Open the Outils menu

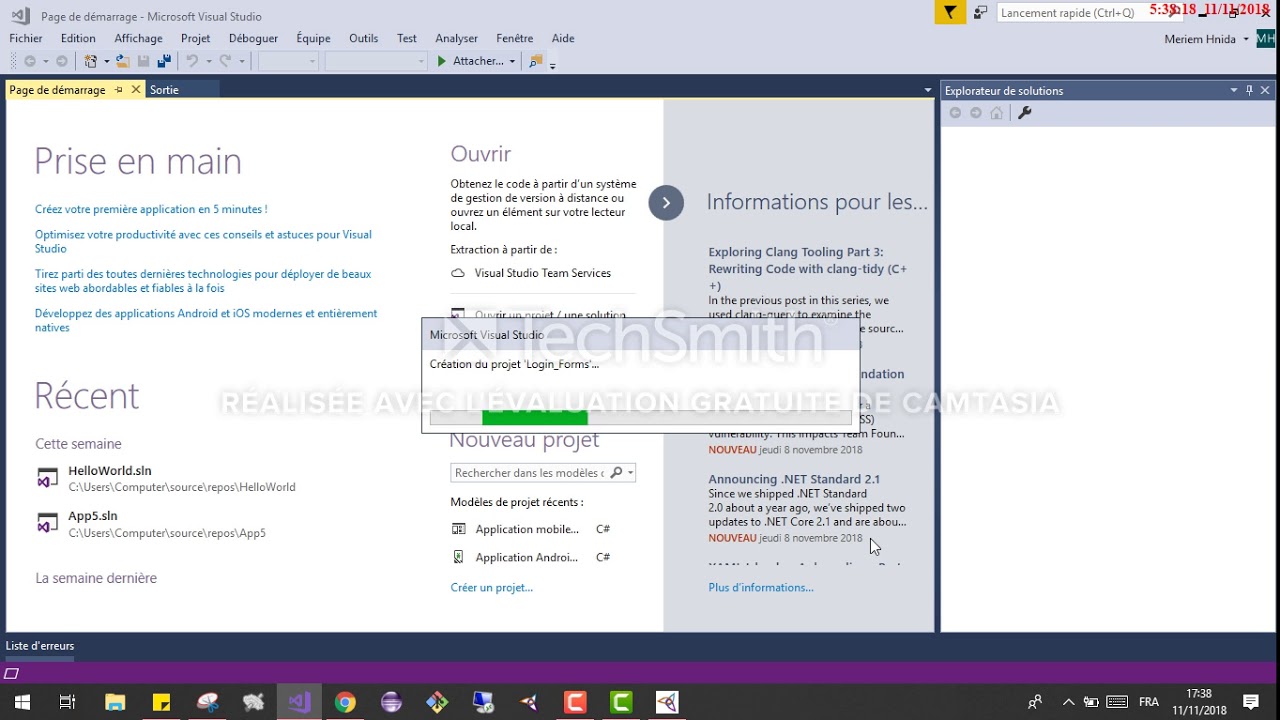coord(363,38)
